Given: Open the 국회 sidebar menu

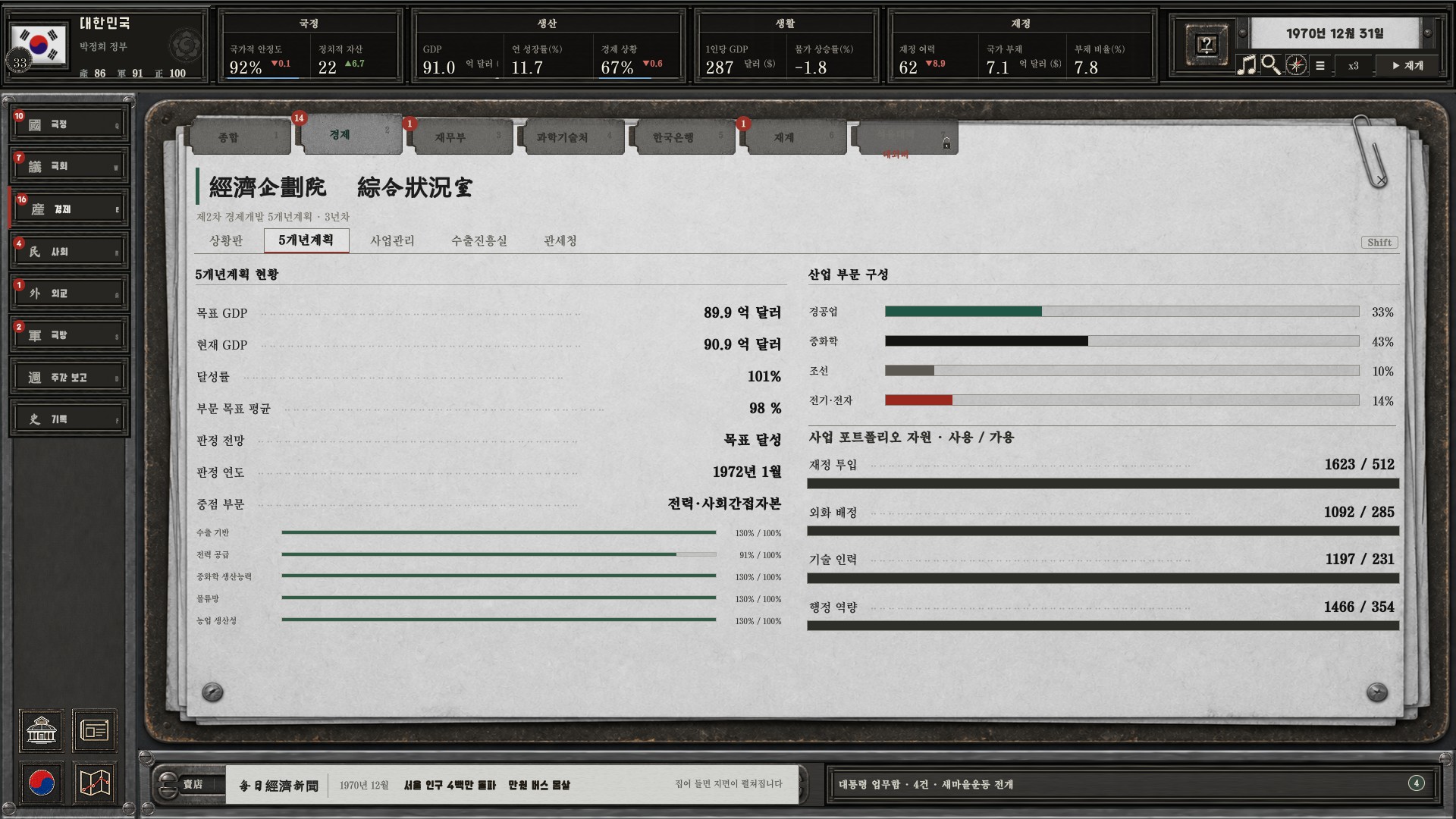Looking at the screenshot, I should 69,166.
